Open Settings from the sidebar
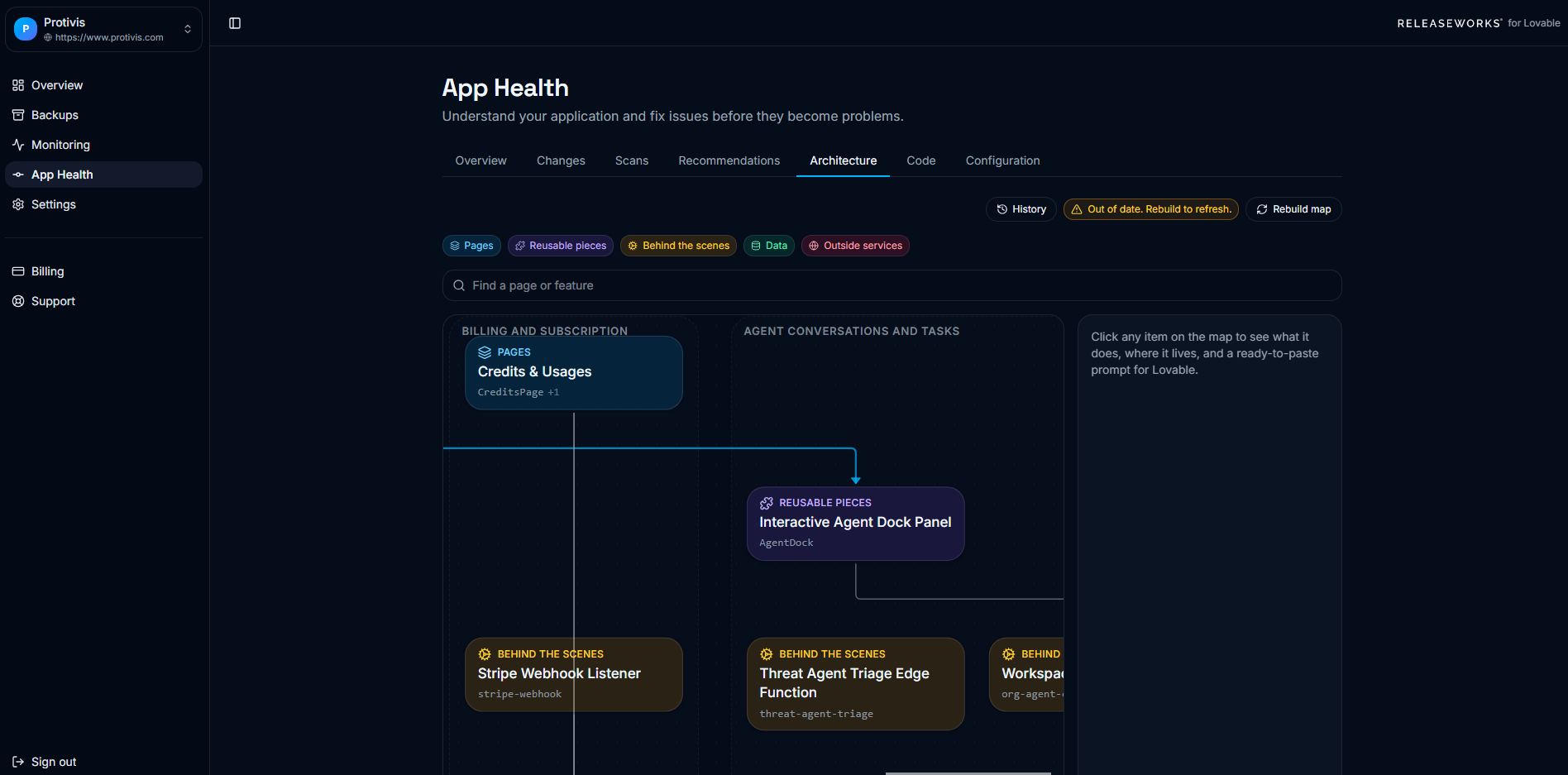 click(x=103, y=204)
